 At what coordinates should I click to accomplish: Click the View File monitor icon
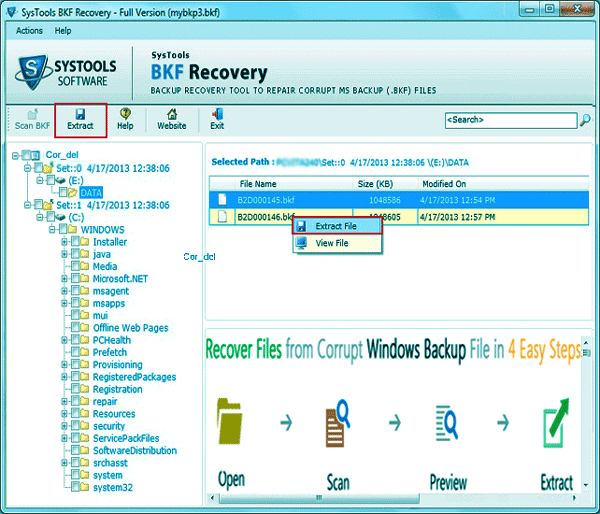click(x=302, y=243)
